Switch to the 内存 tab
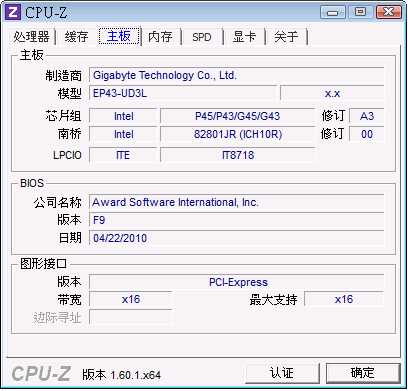This screenshot has height=391, width=408. 160,36
